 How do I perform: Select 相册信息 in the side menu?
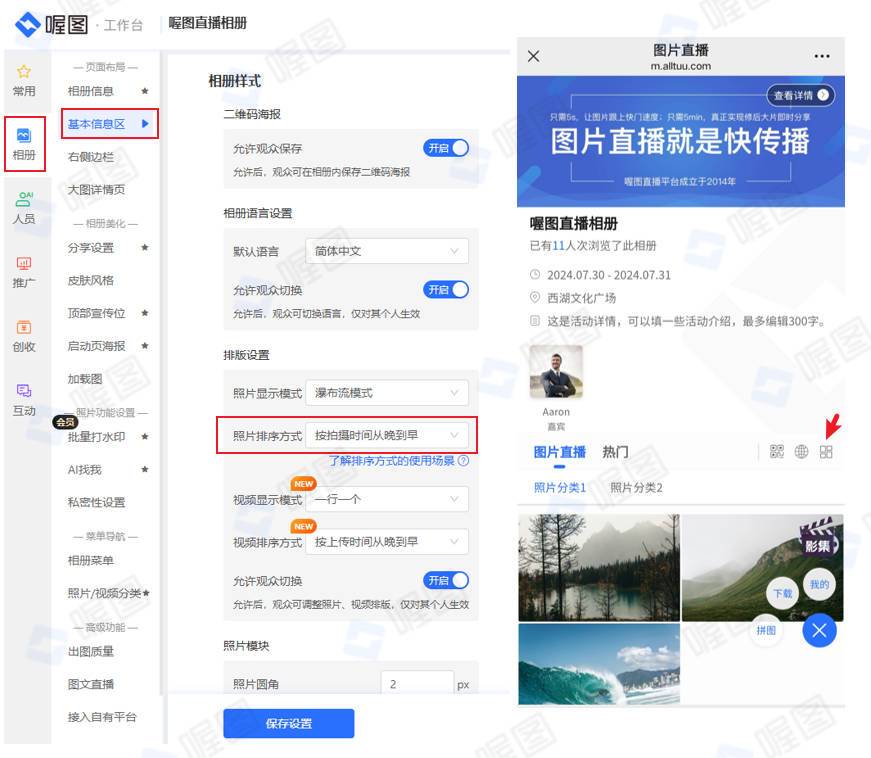point(91,91)
